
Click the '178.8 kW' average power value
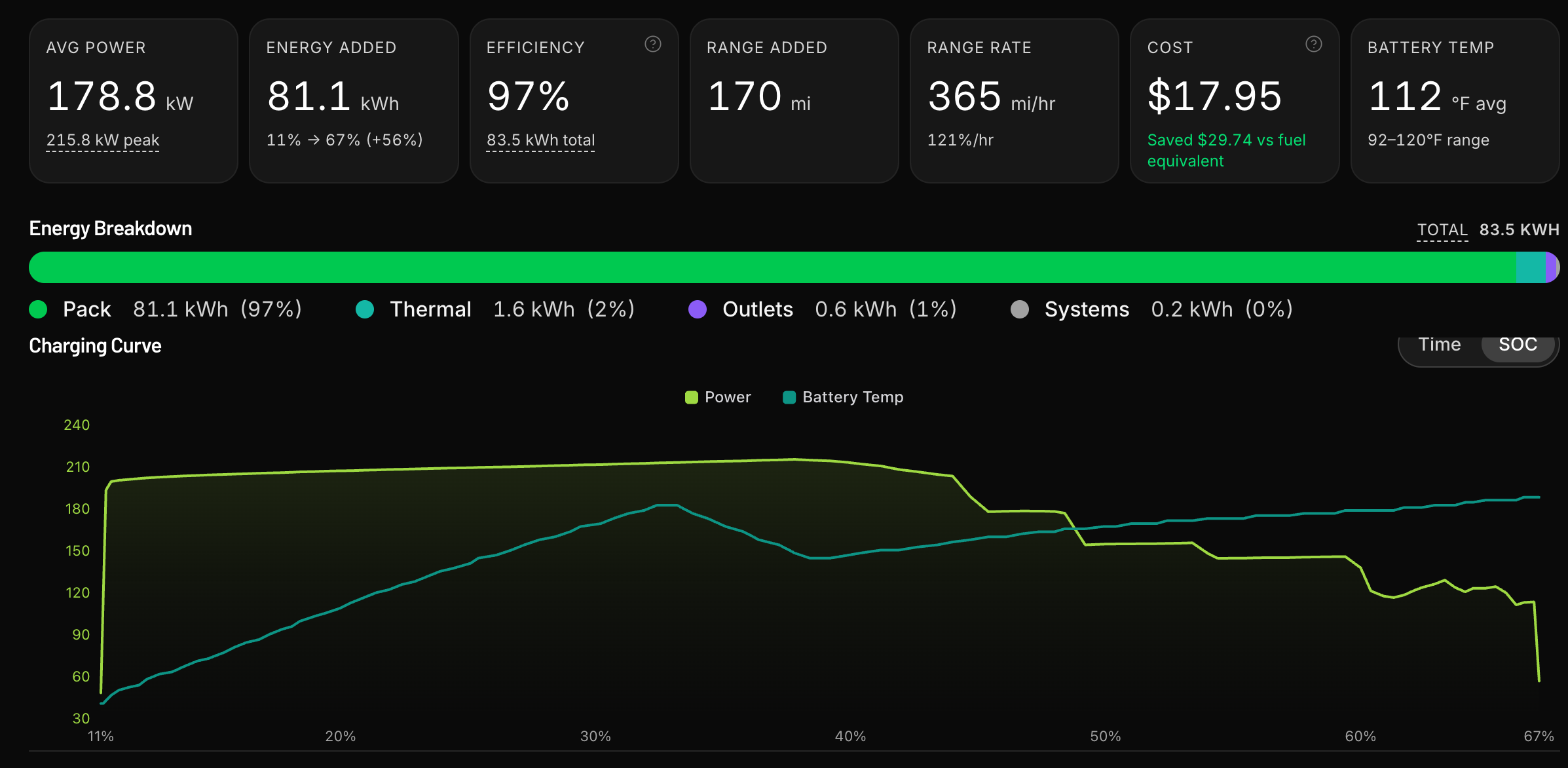(x=120, y=96)
